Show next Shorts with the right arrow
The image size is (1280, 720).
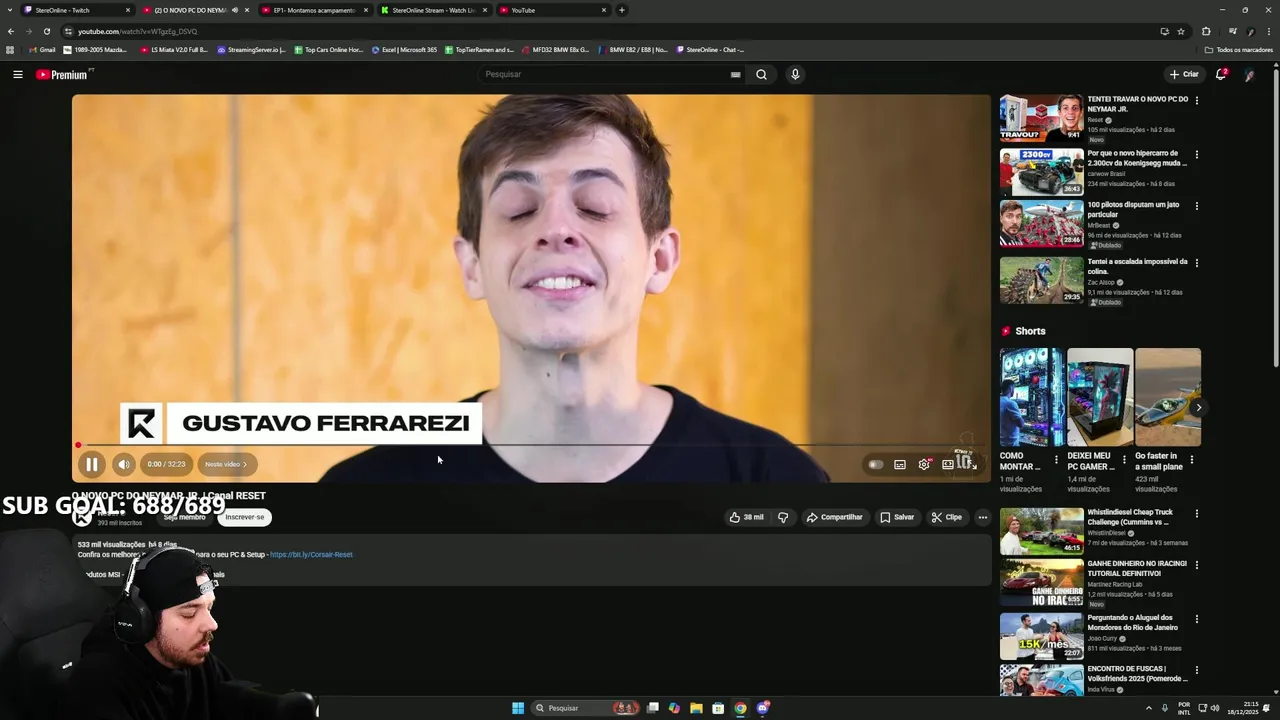coord(1198,408)
